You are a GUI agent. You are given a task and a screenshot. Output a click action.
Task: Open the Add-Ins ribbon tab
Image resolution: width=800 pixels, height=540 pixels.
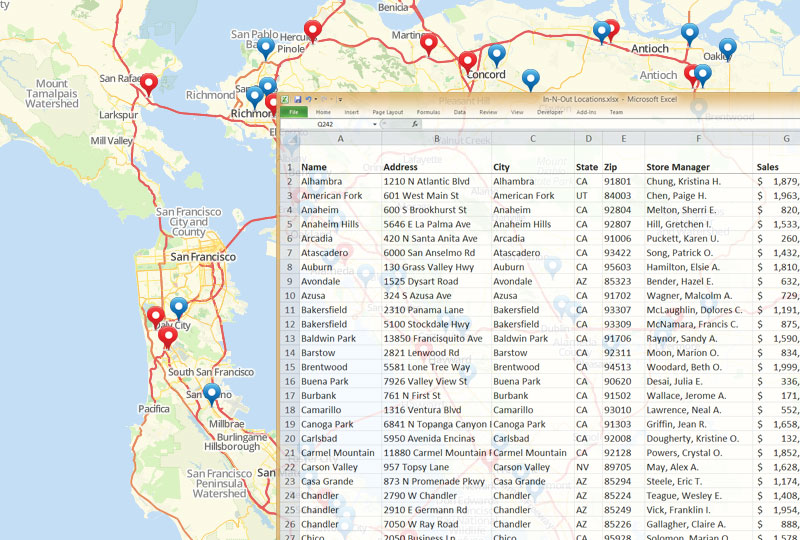click(x=586, y=112)
